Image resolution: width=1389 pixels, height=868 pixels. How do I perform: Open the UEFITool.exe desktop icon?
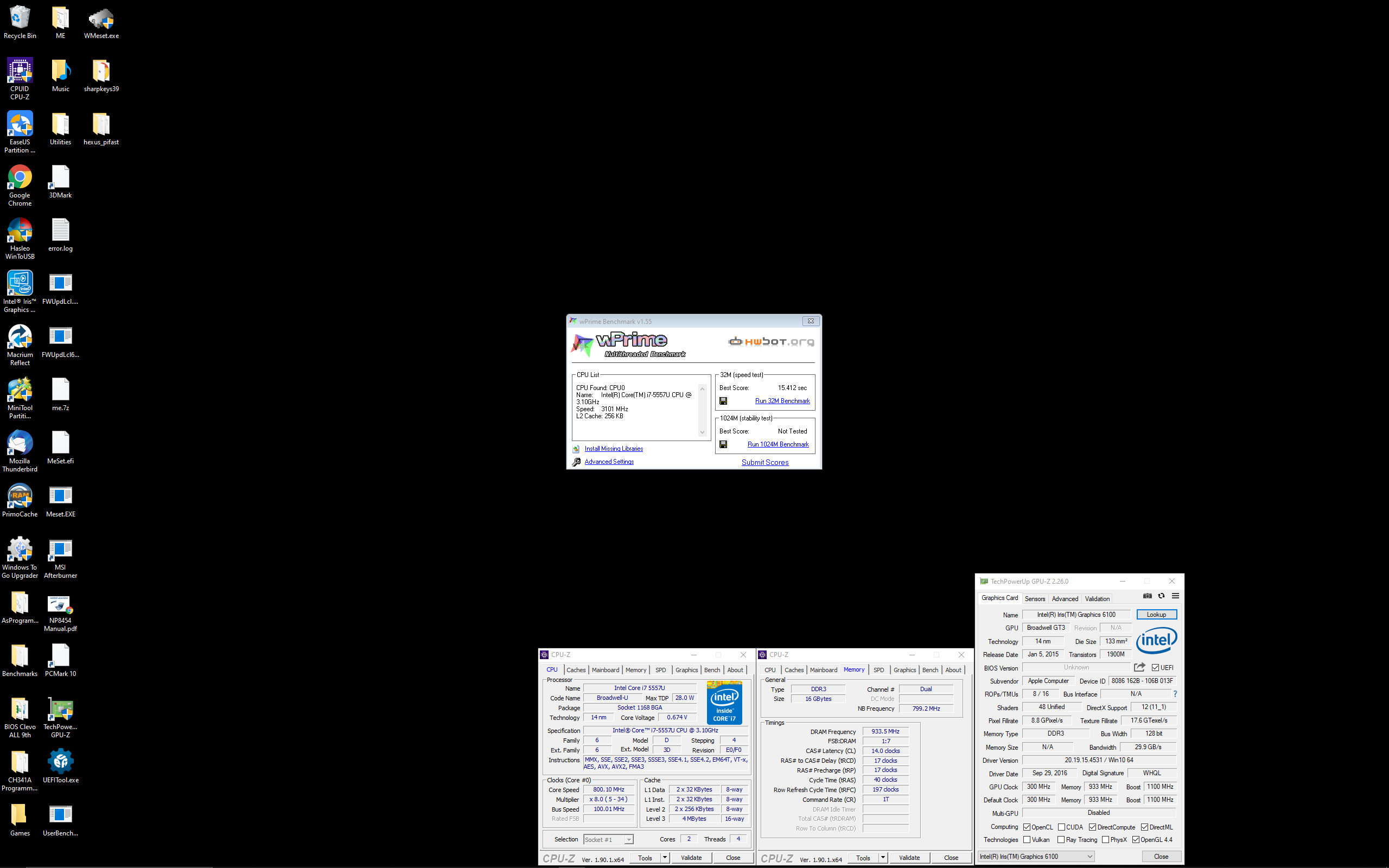tap(60, 767)
